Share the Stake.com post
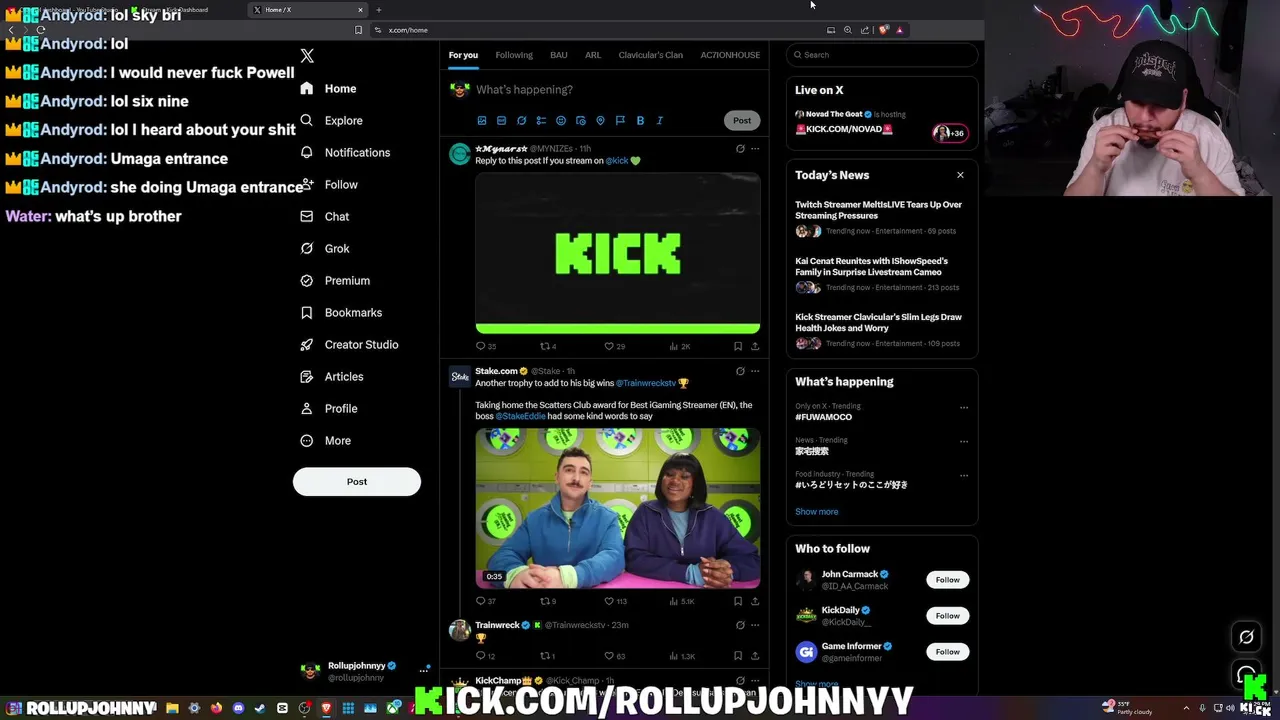Image resolution: width=1280 pixels, height=720 pixels. coord(755,601)
